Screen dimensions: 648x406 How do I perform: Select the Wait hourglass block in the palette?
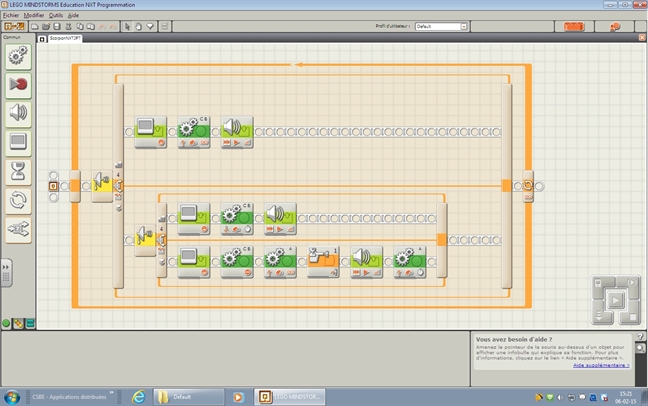click(x=18, y=172)
